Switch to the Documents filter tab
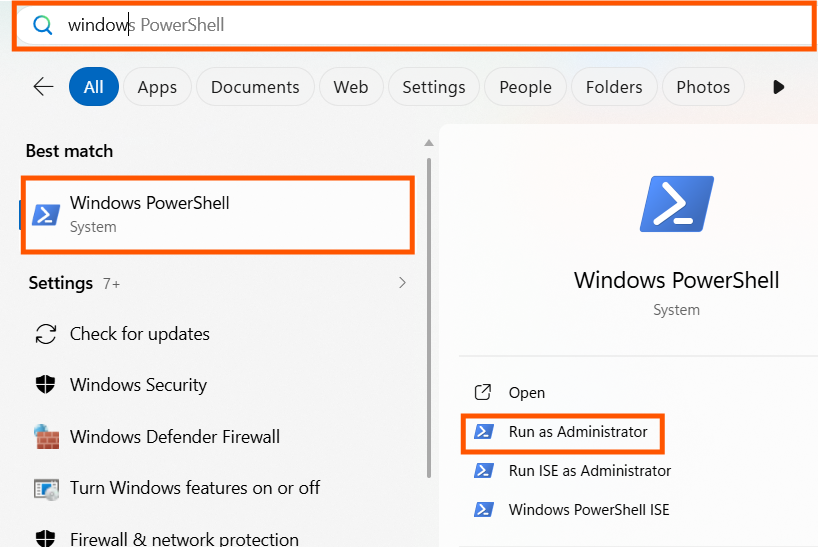Image resolution: width=818 pixels, height=547 pixels. [x=255, y=87]
